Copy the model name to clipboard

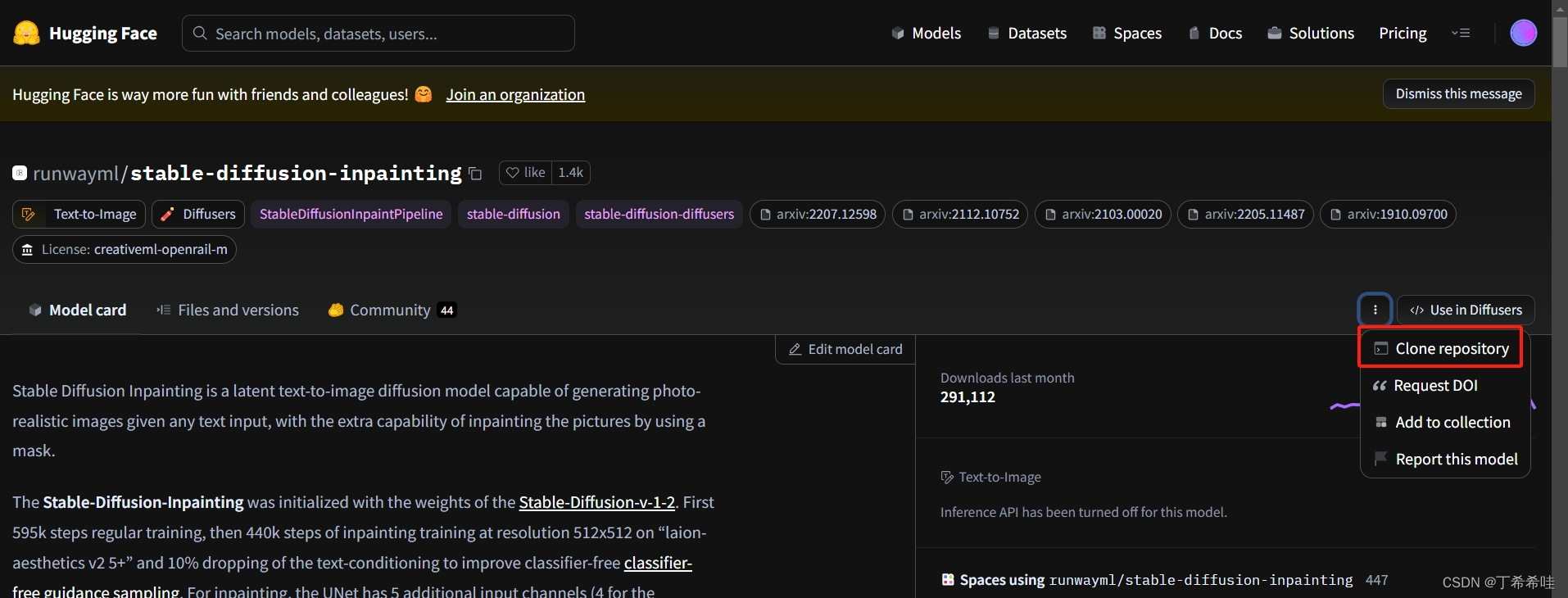click(x=475, y=174)
